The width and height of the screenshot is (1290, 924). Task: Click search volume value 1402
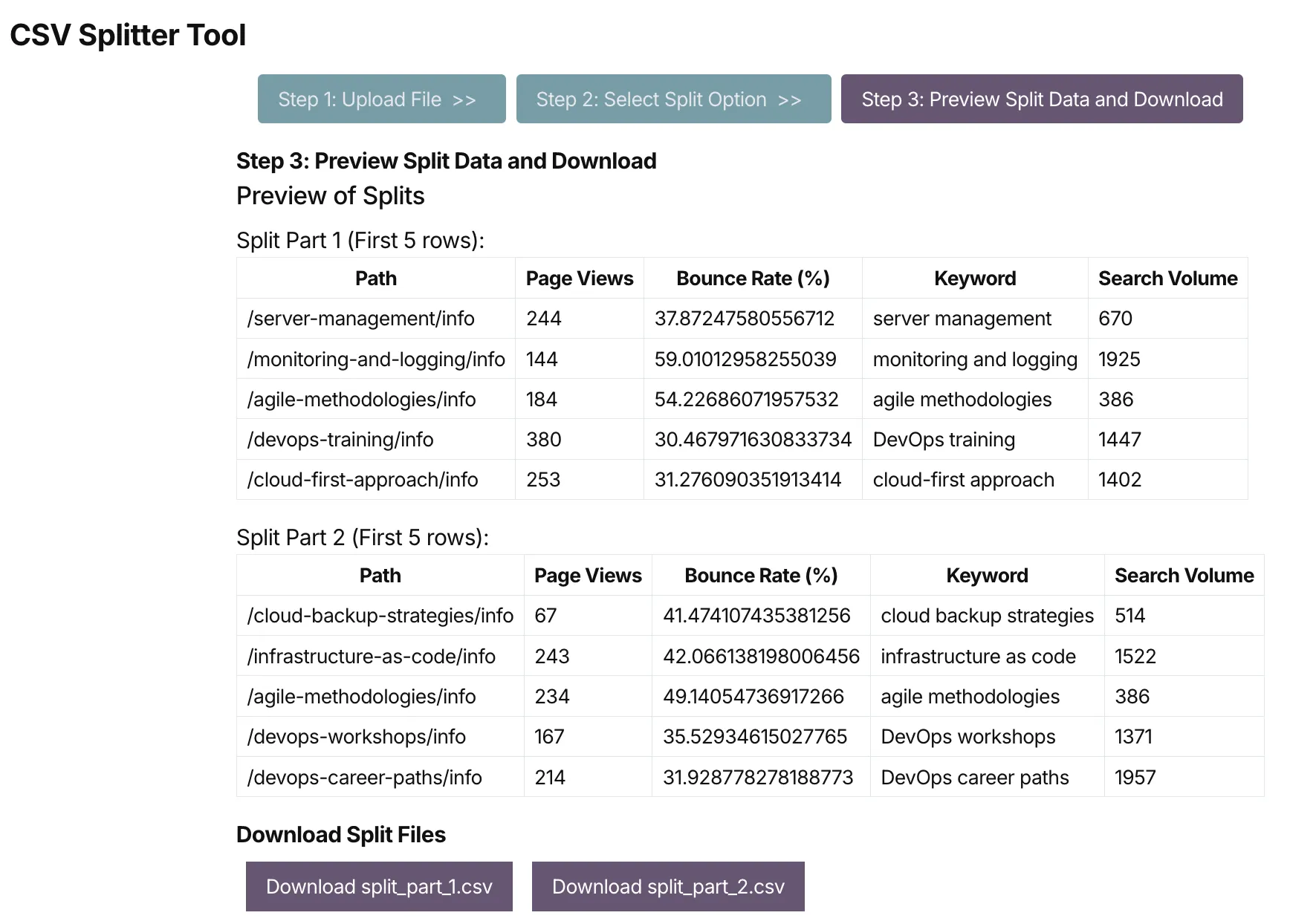click(x=1167, y=480)
